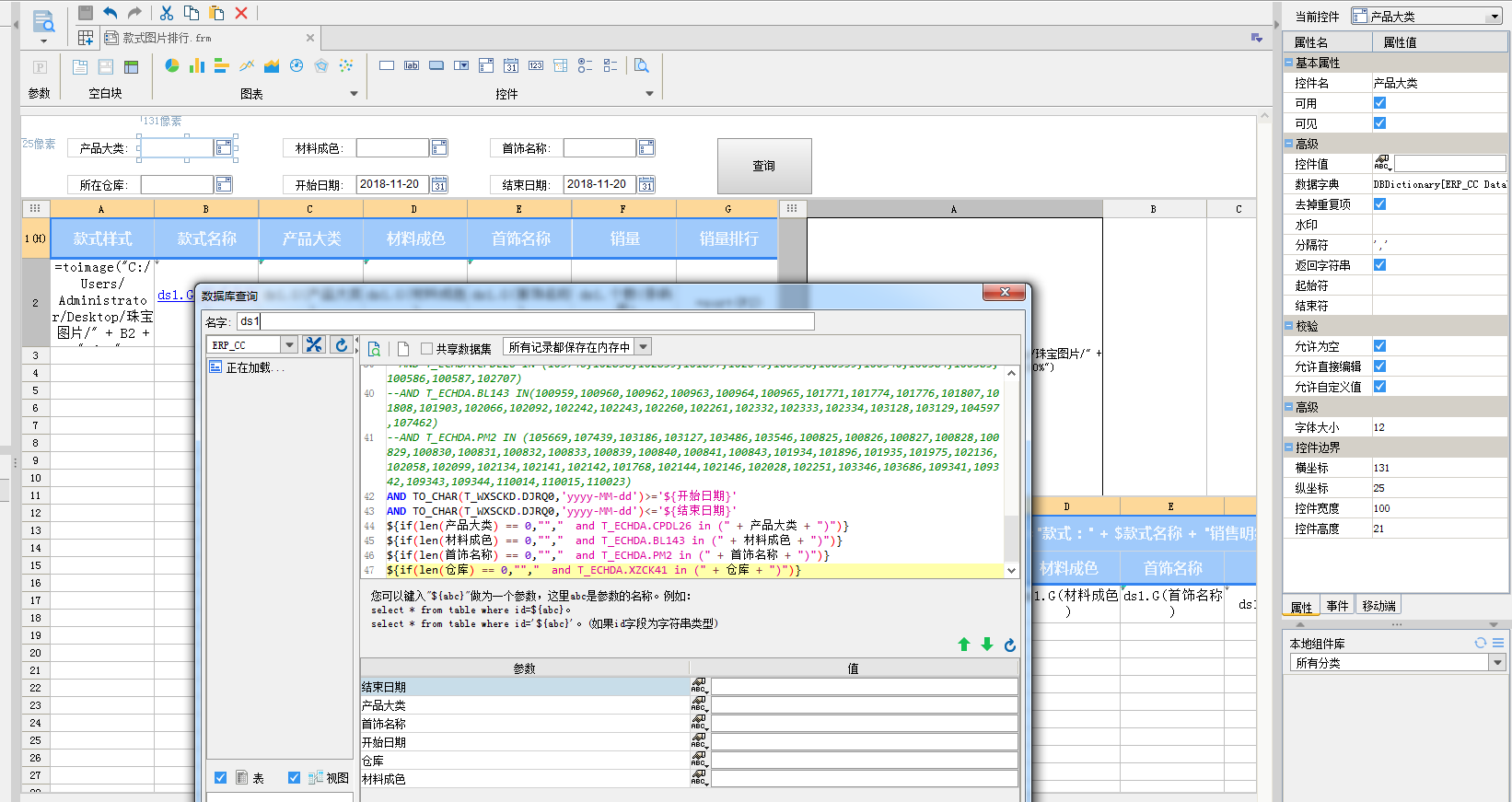Switch to the 移动端 tab
1512x802 pixels.
1378,606
